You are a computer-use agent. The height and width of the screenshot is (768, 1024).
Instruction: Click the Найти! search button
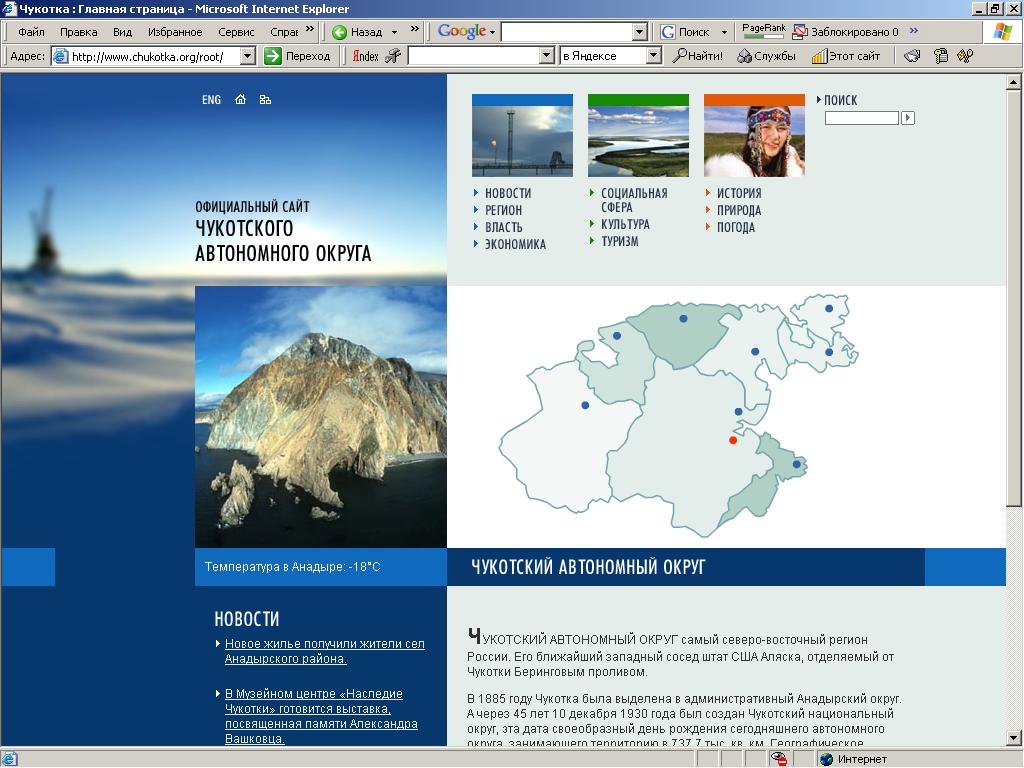click(x=698, y=56)
